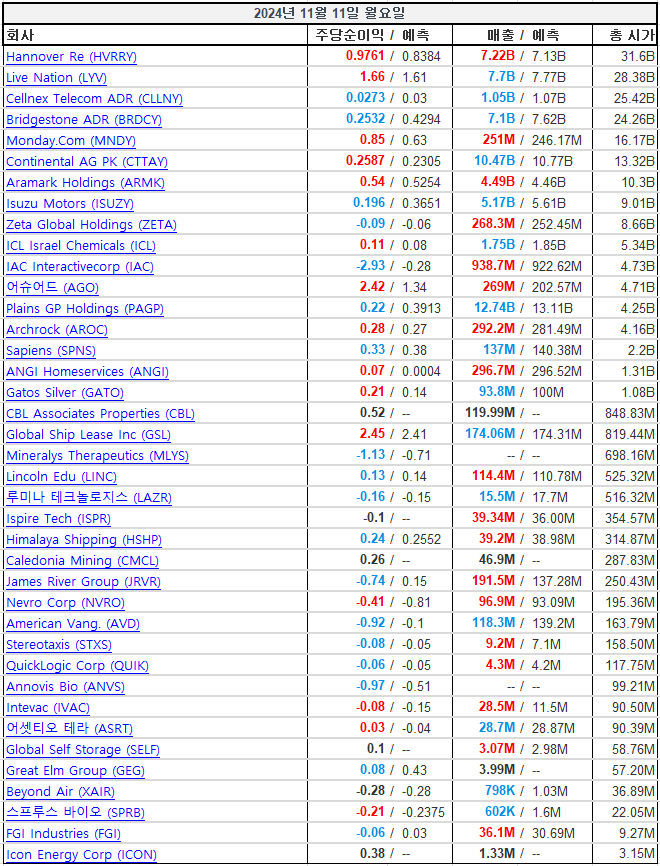The image size is (660, 866).
Task: Select the 총 시가 column header
Action: click(x=632, y=35)
